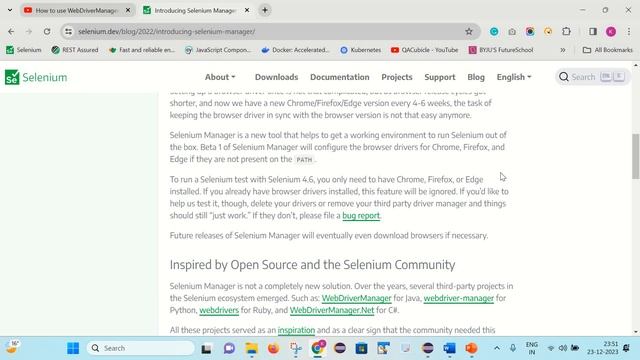This screenshot has height=360, width=640.
Task: Open the webdriver-manager link for Python
Action: point(458,298)
